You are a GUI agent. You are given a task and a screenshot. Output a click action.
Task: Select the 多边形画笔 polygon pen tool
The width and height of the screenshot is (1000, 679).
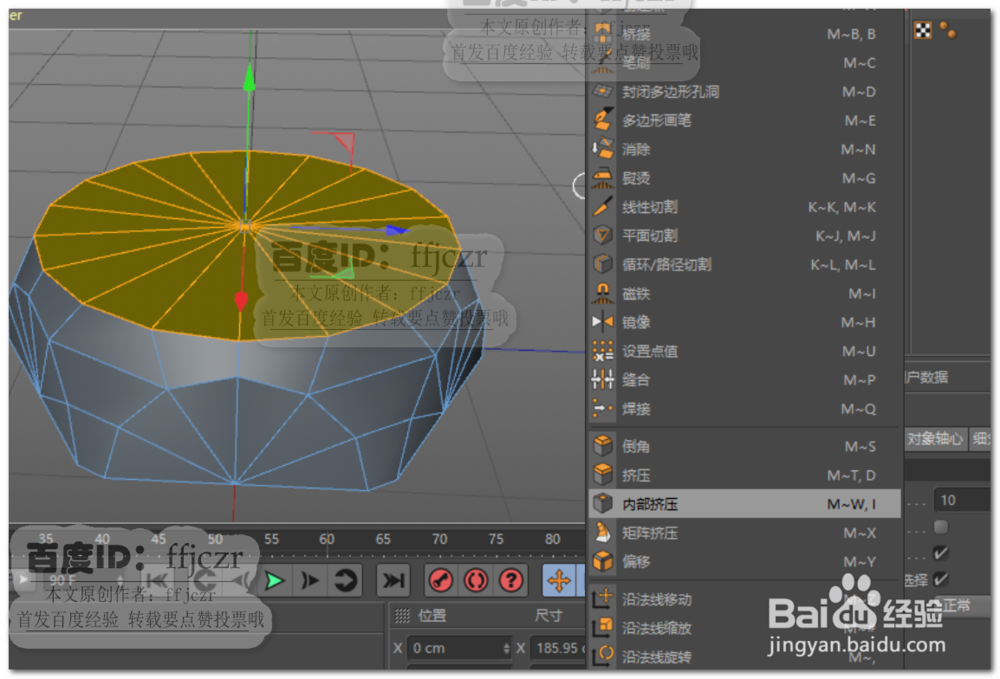click(744, 120)
